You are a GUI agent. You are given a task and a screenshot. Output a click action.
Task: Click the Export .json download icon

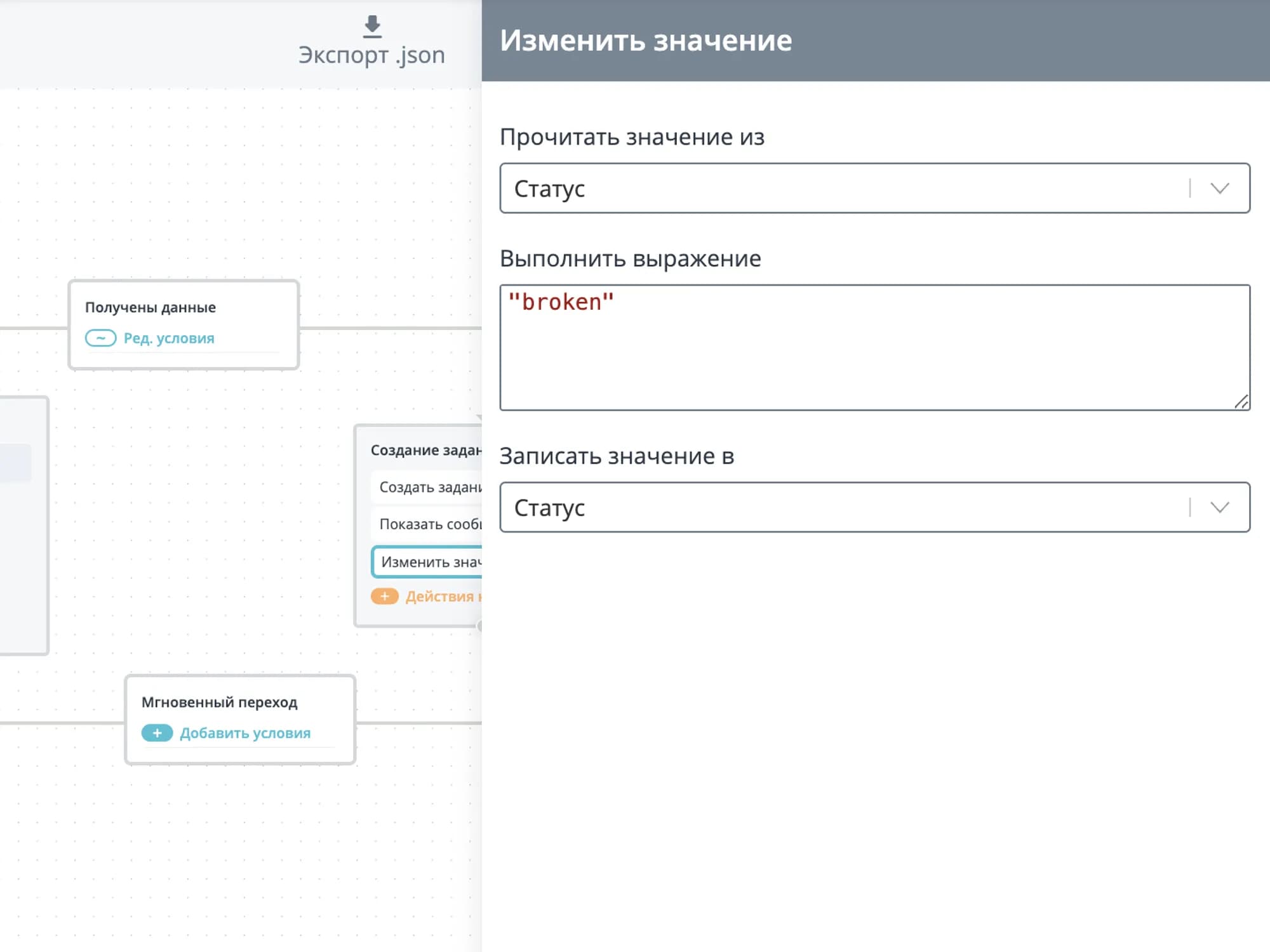click(372, 27)
